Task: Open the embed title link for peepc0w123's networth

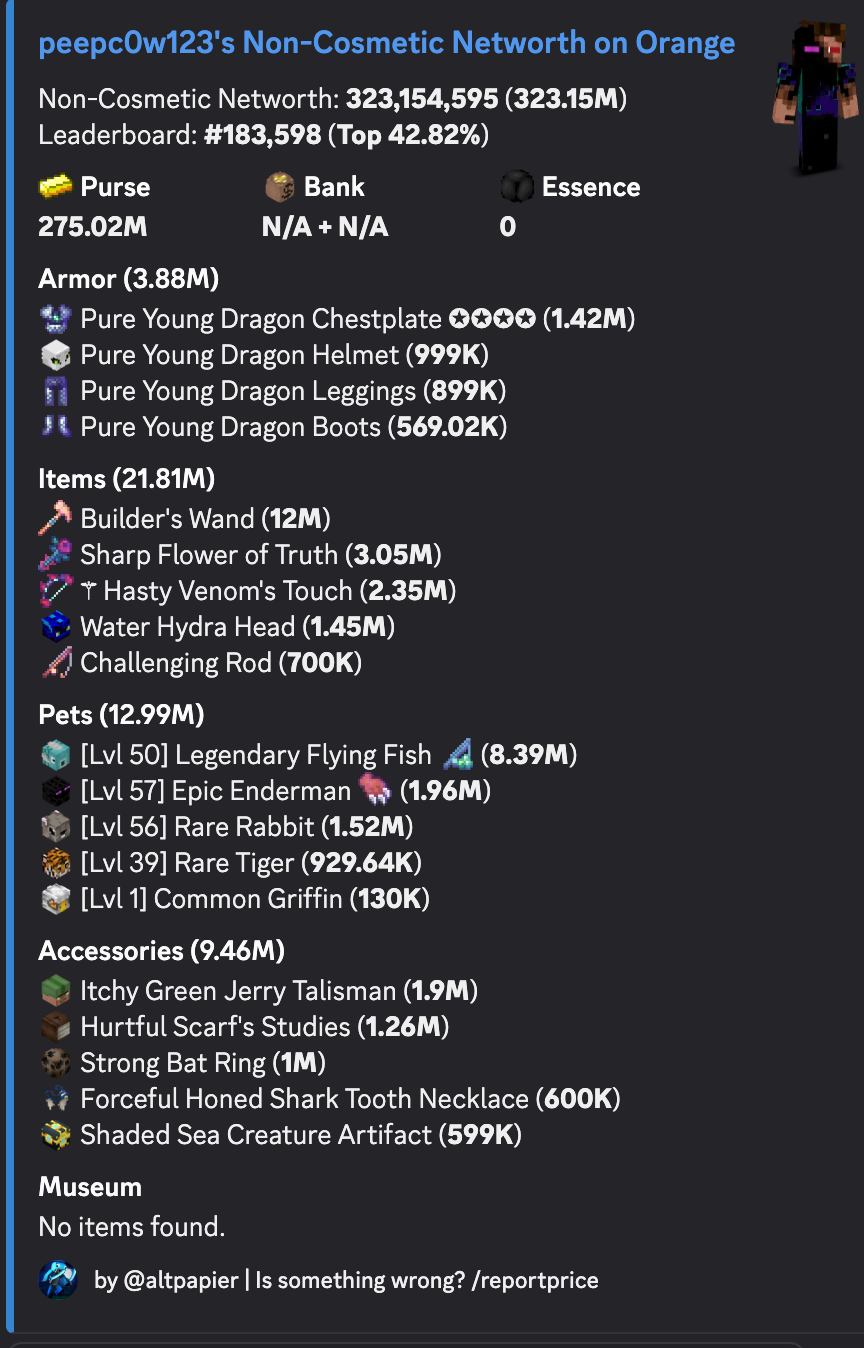Action: (387, 43)
